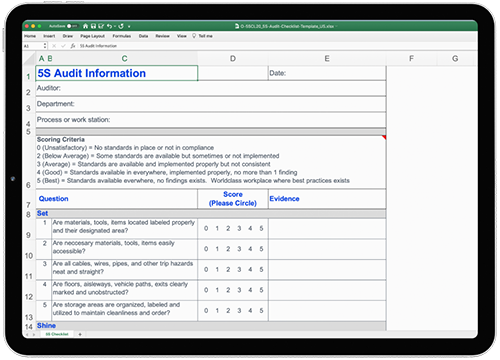Image resolution: width=500 pixels, height=360 pixels.
Task: Click the Score (Please Circle) header cell
Action: (x=233, y=199)
